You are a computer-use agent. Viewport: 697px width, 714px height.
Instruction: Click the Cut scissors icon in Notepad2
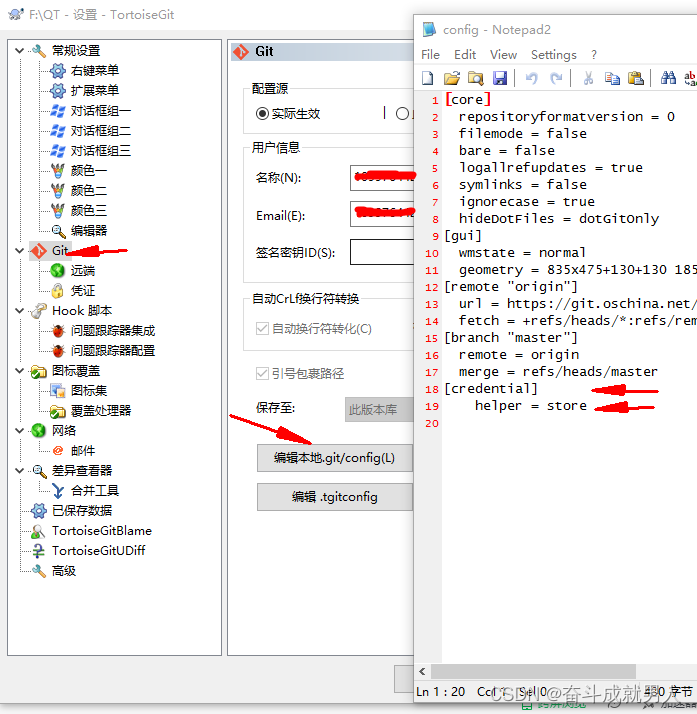pyautogui.click(x=588, y=78)
